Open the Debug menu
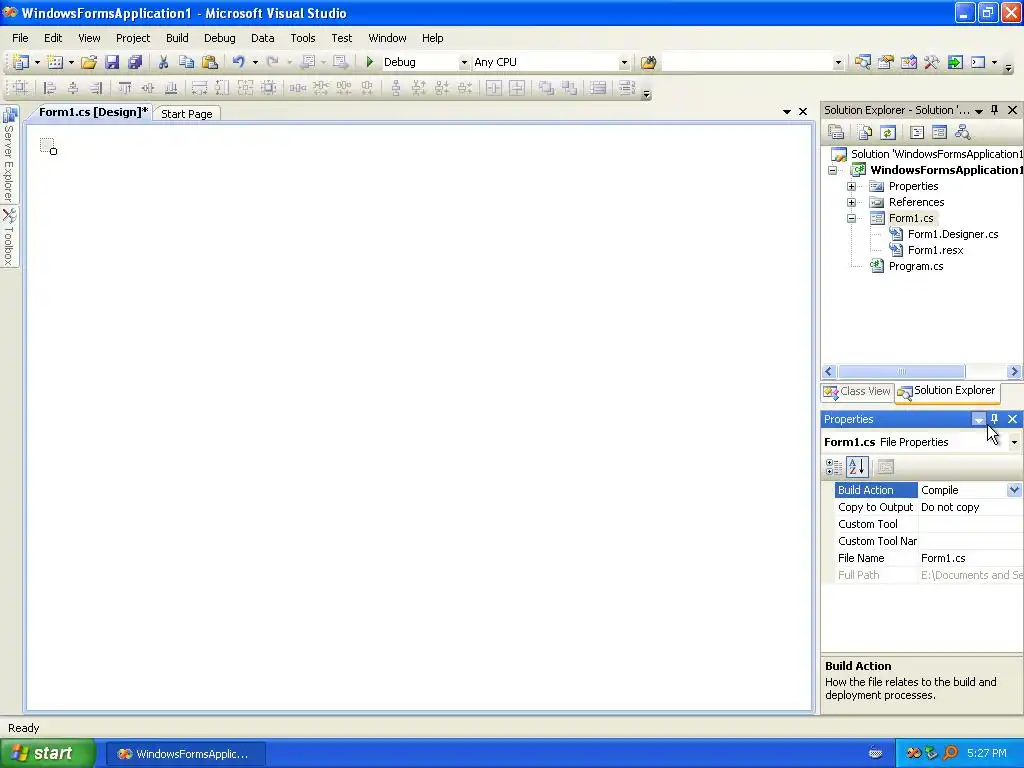 click(219, 38)
